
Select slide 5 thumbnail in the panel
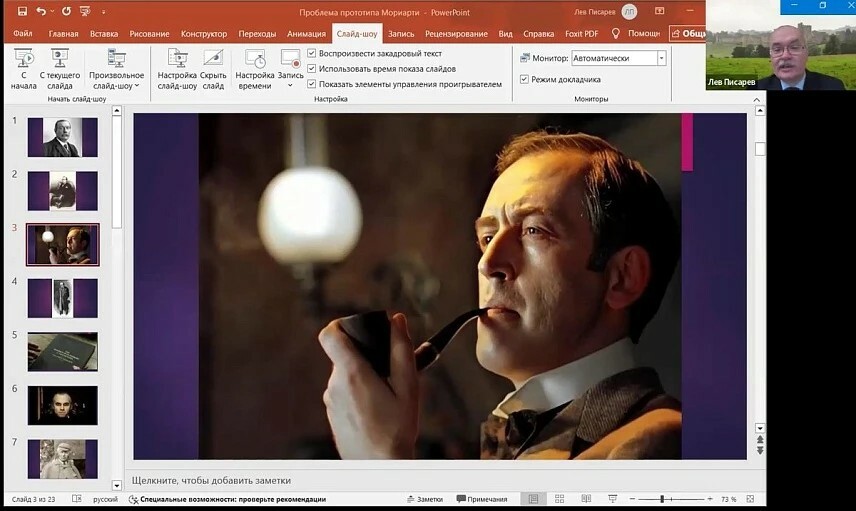62,351
